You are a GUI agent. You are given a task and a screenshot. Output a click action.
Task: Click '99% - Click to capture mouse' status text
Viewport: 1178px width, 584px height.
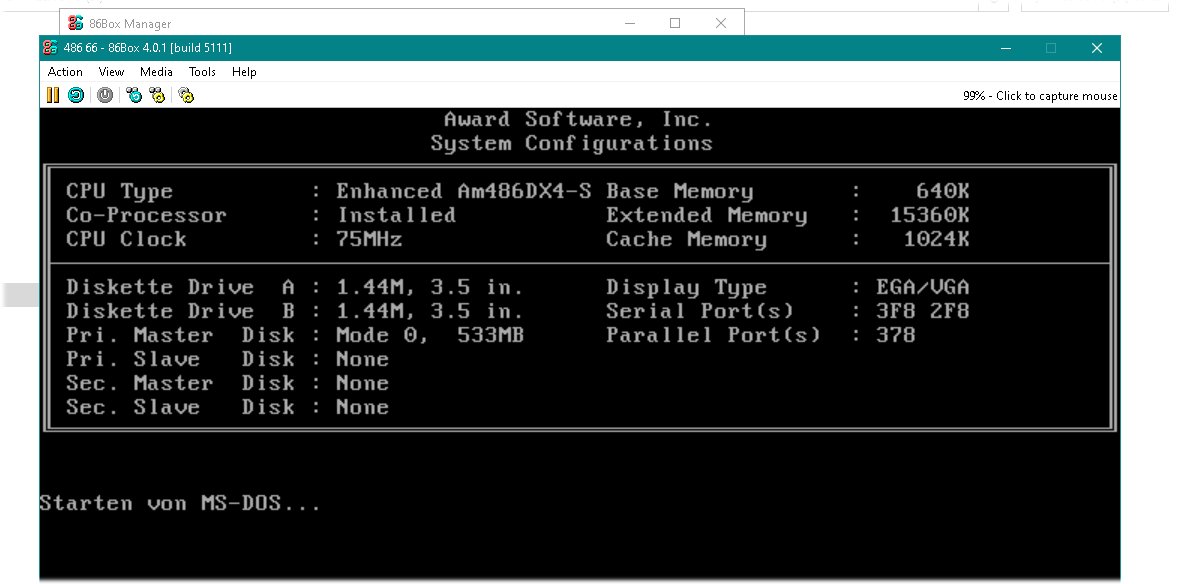(1040, 95)
